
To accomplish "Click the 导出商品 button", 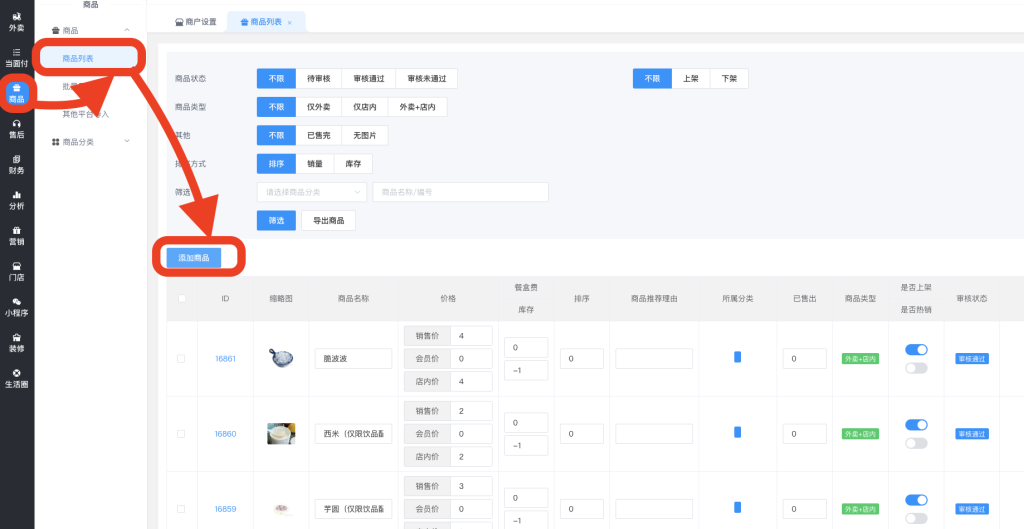I will click(x=328, y=220).
